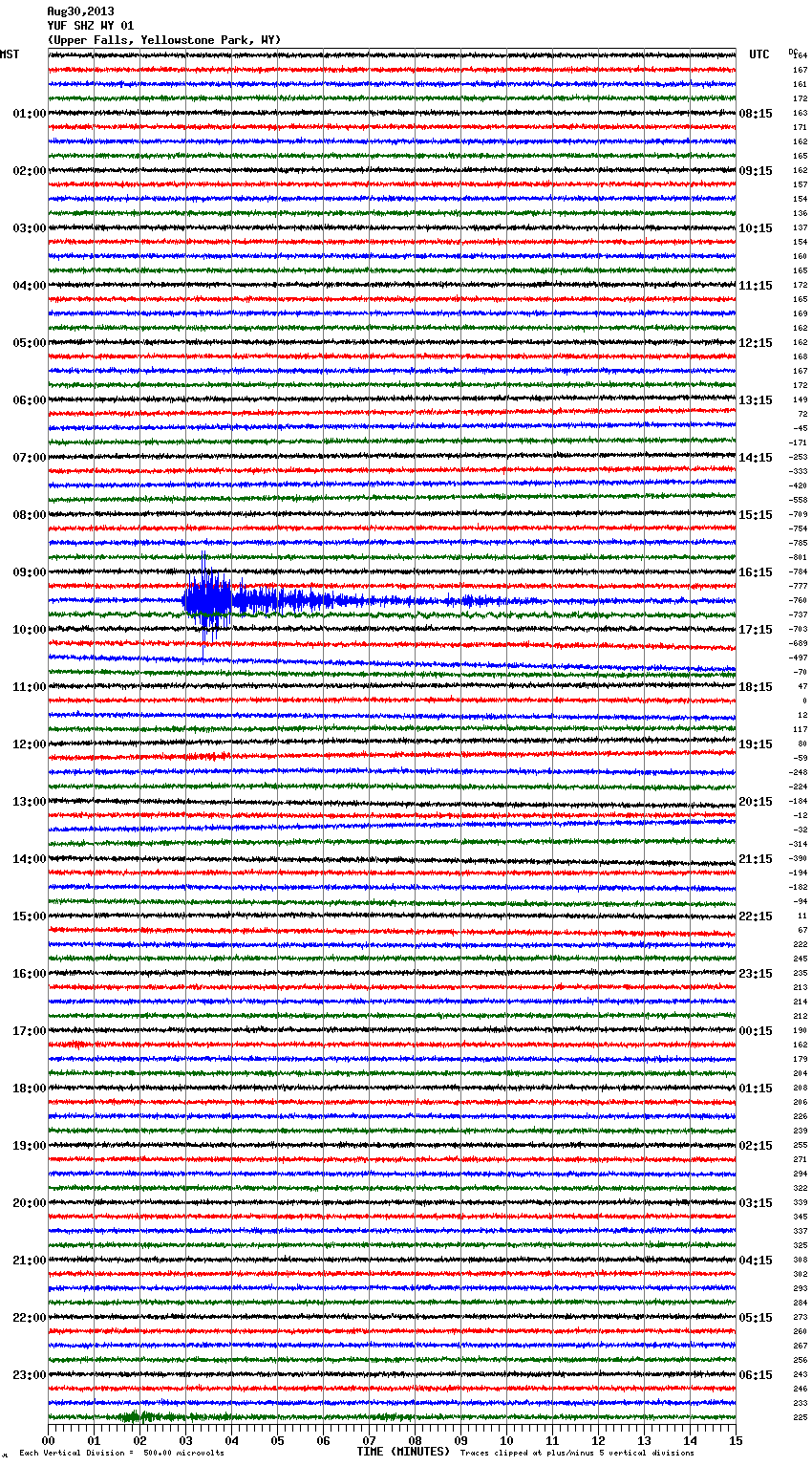Image resolution: width=812 pixels, height=1466 pixels.
Task: Click the 19:15 UTC time label
Action: coord(756,744)
